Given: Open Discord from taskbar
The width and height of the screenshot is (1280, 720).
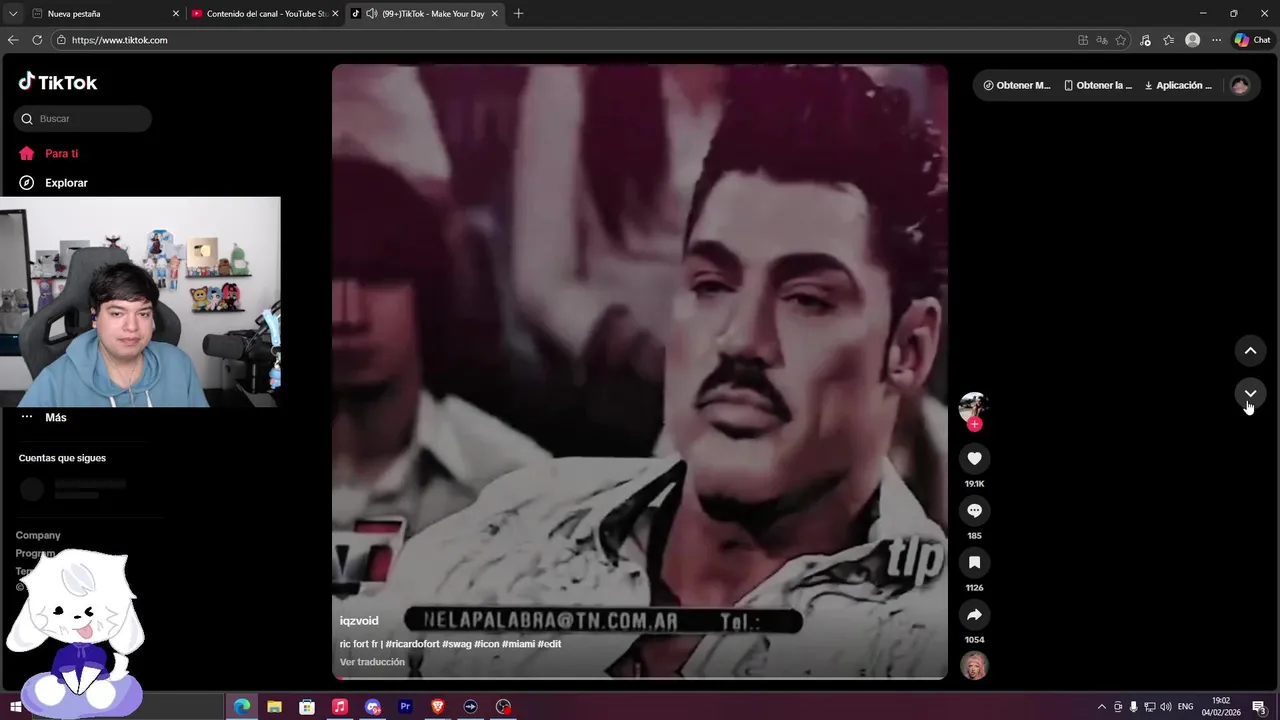Looking at the screenshot, I should click(x=373, y=707).
